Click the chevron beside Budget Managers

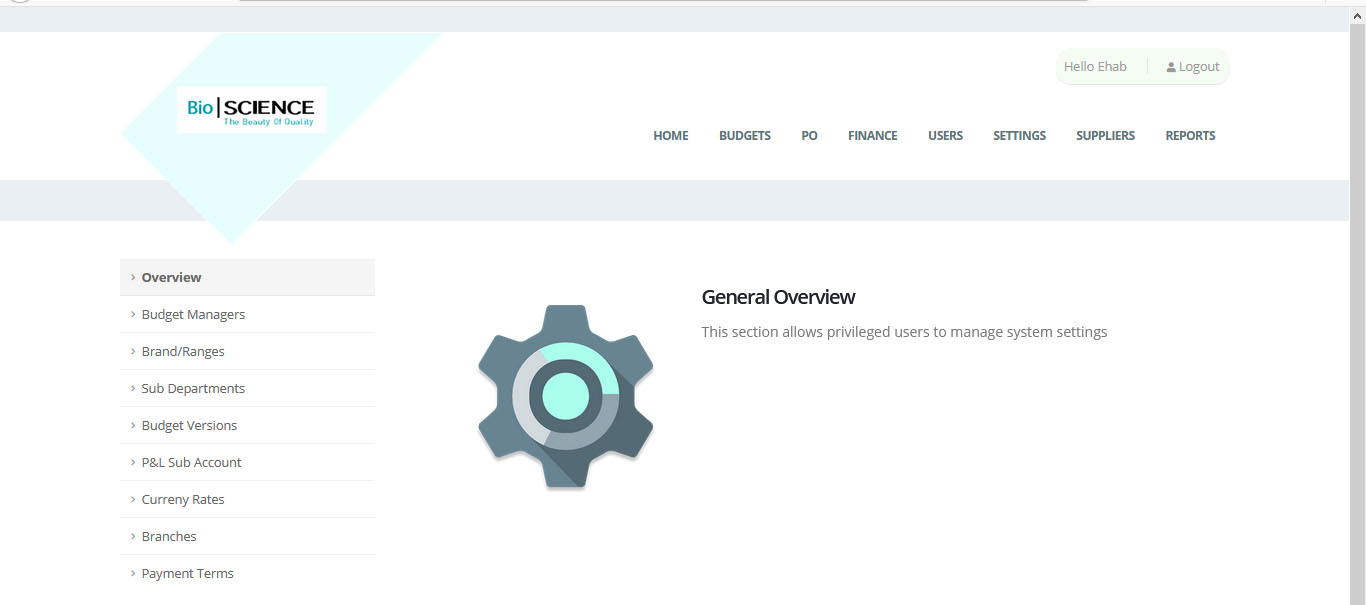coord(133,314)
